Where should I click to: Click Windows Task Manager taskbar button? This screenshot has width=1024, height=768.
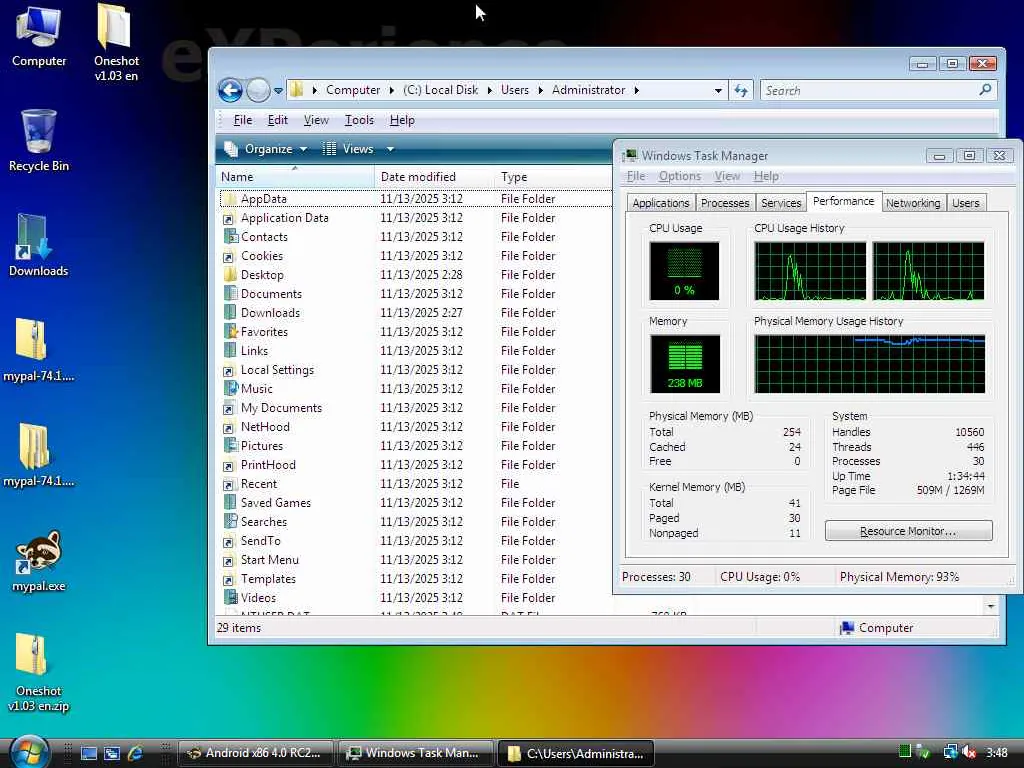click(x=416, y=753)
